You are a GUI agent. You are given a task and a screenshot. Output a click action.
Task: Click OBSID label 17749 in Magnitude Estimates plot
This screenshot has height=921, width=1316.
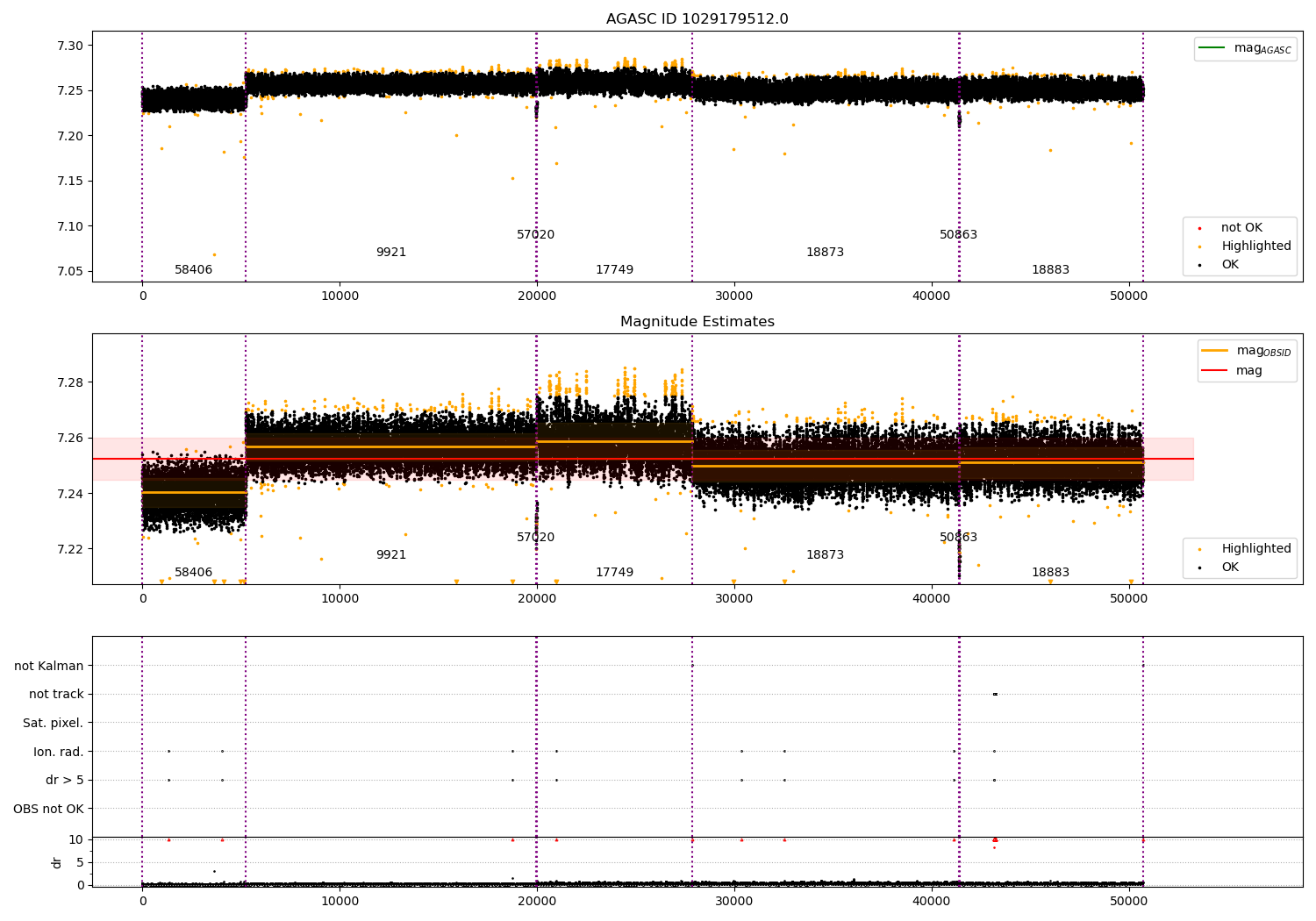[614, 573]
